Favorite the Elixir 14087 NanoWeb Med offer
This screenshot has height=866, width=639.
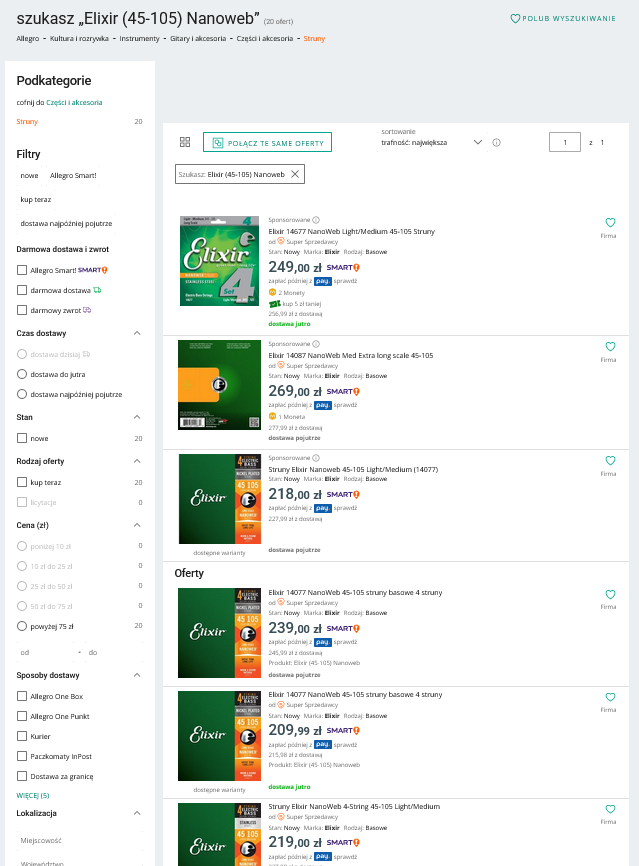click(610, 346)
